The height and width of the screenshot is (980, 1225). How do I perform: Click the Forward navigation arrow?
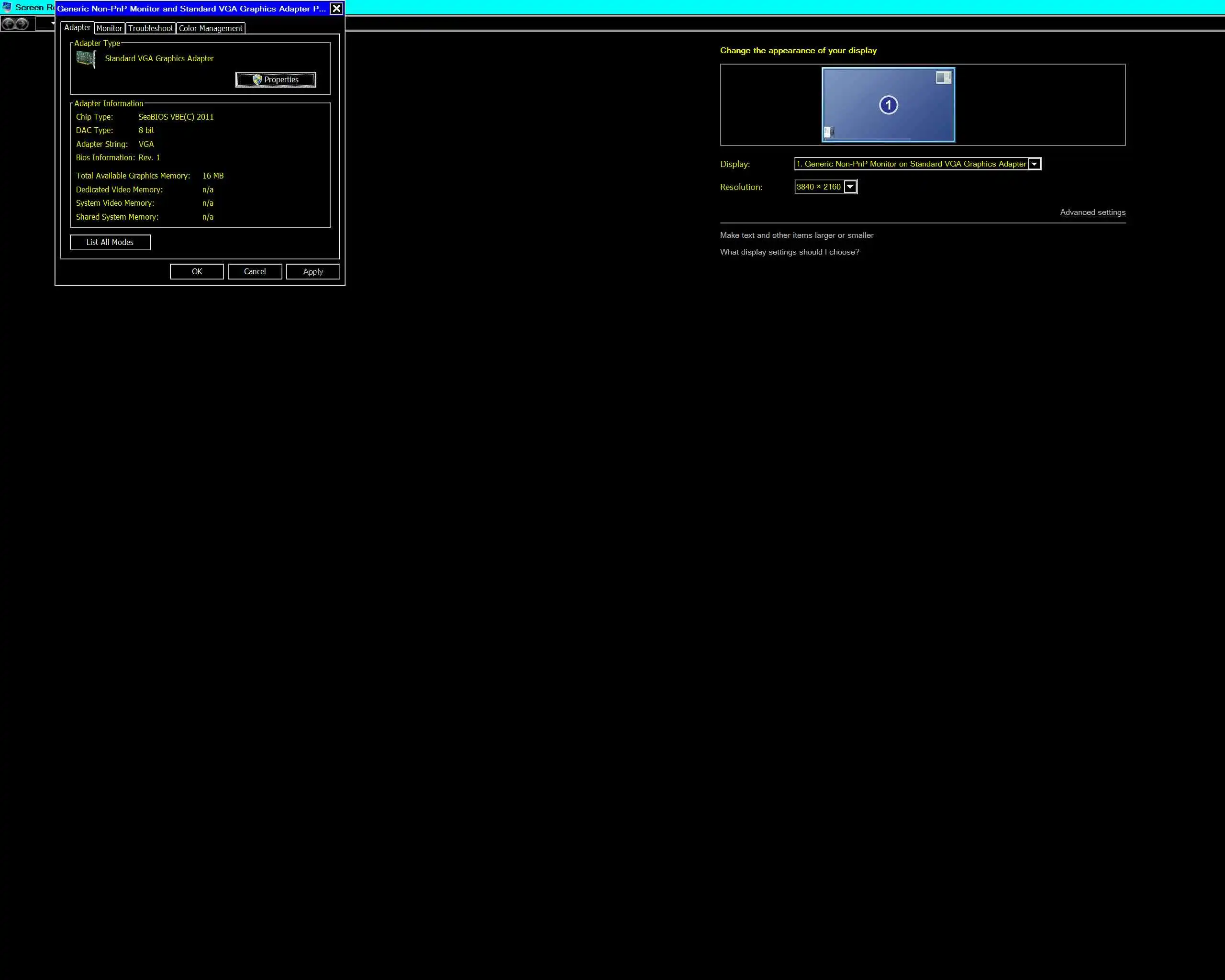[22, 24]
